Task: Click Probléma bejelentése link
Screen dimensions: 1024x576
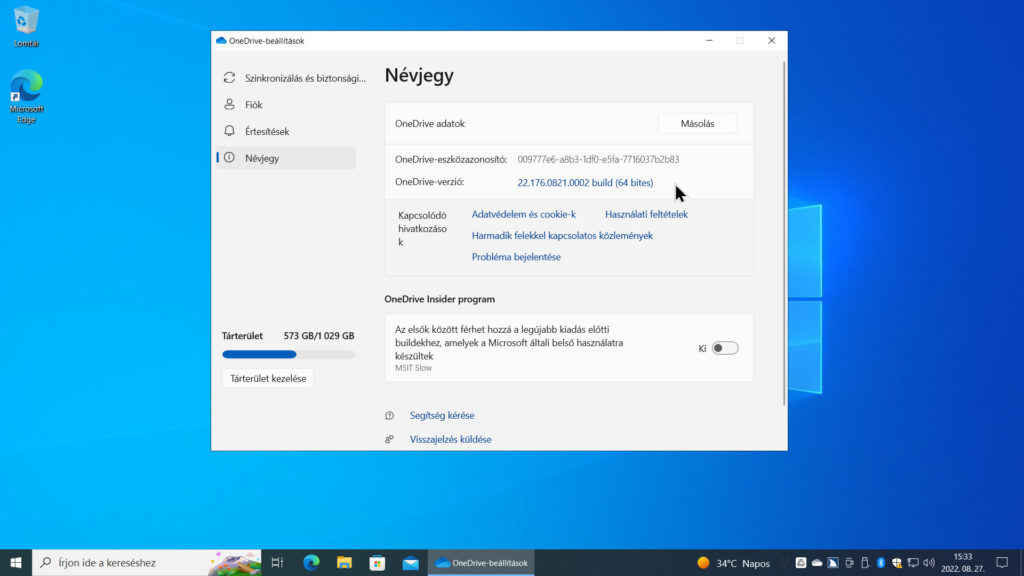Action: click(x=516, y=257)
